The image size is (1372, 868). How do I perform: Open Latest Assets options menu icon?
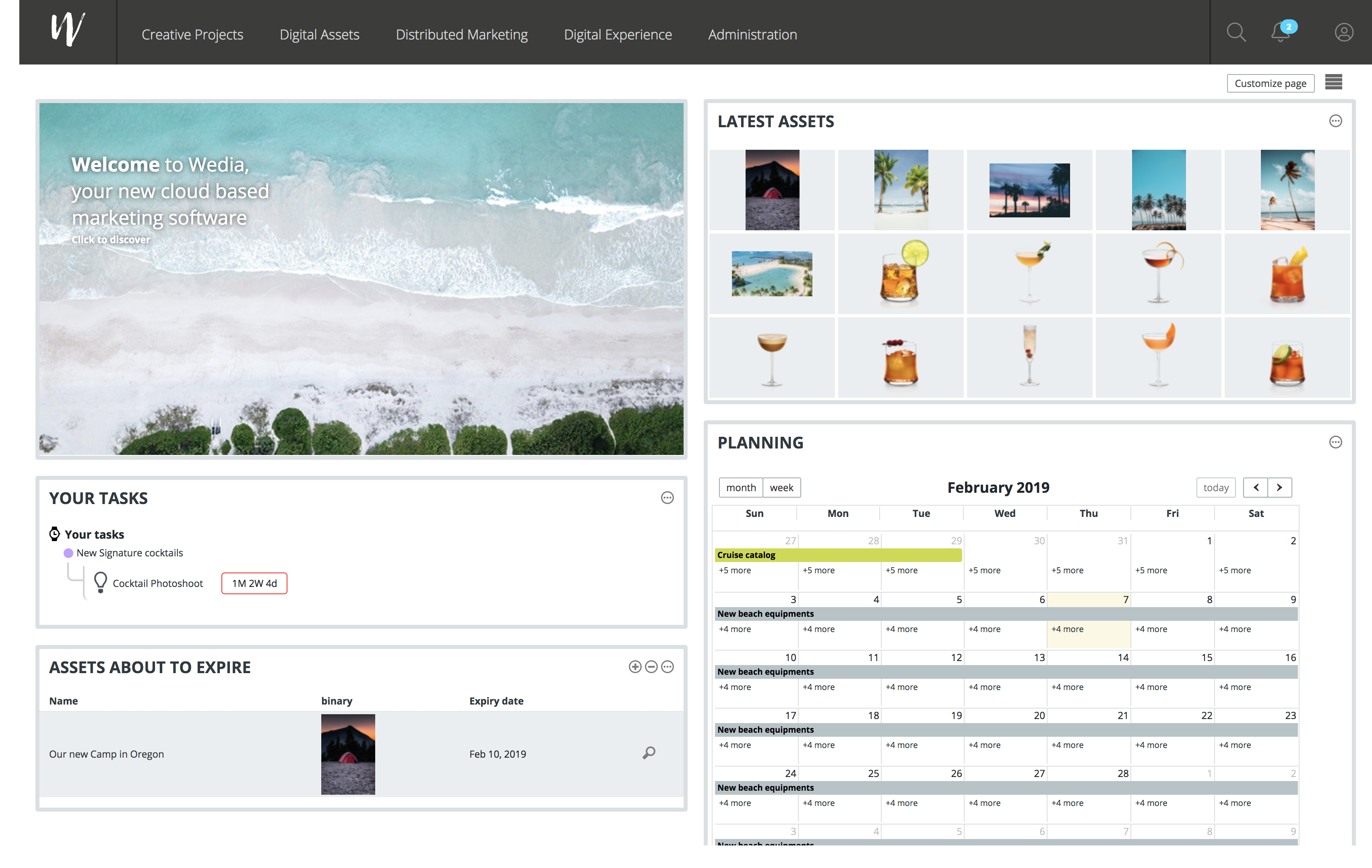pyautogui.click(x=1335, y=121)
